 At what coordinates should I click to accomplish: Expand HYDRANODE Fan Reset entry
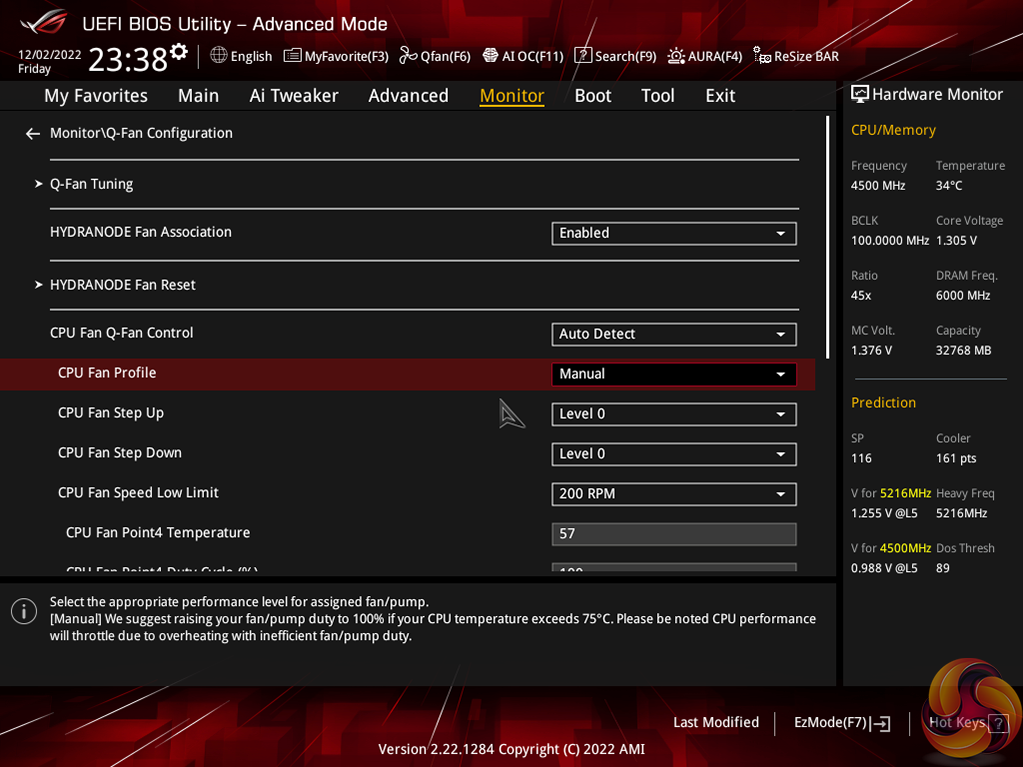122,285
